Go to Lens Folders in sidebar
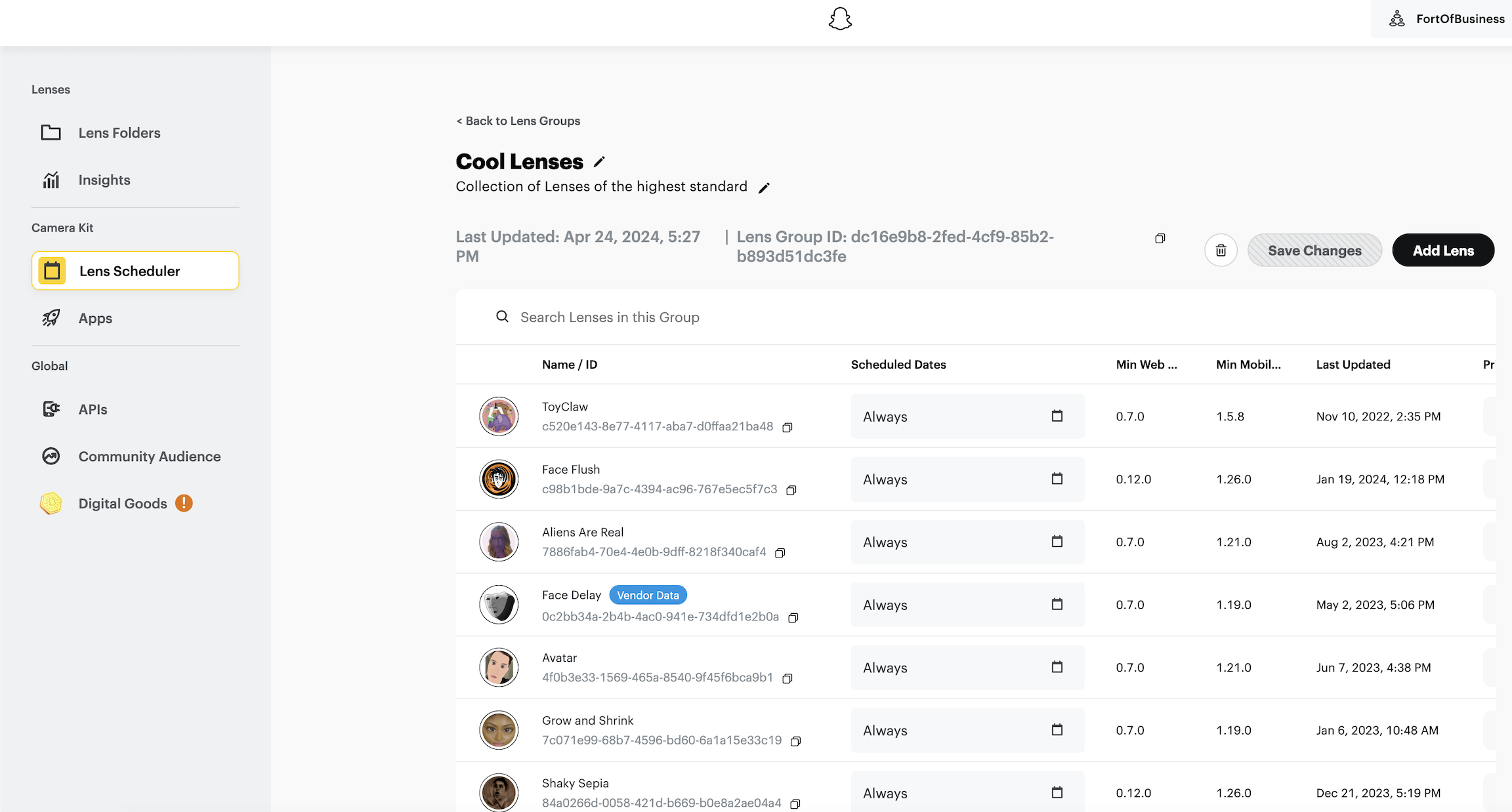The width and height of the screenshot is (1512, 812). point(119,133)
